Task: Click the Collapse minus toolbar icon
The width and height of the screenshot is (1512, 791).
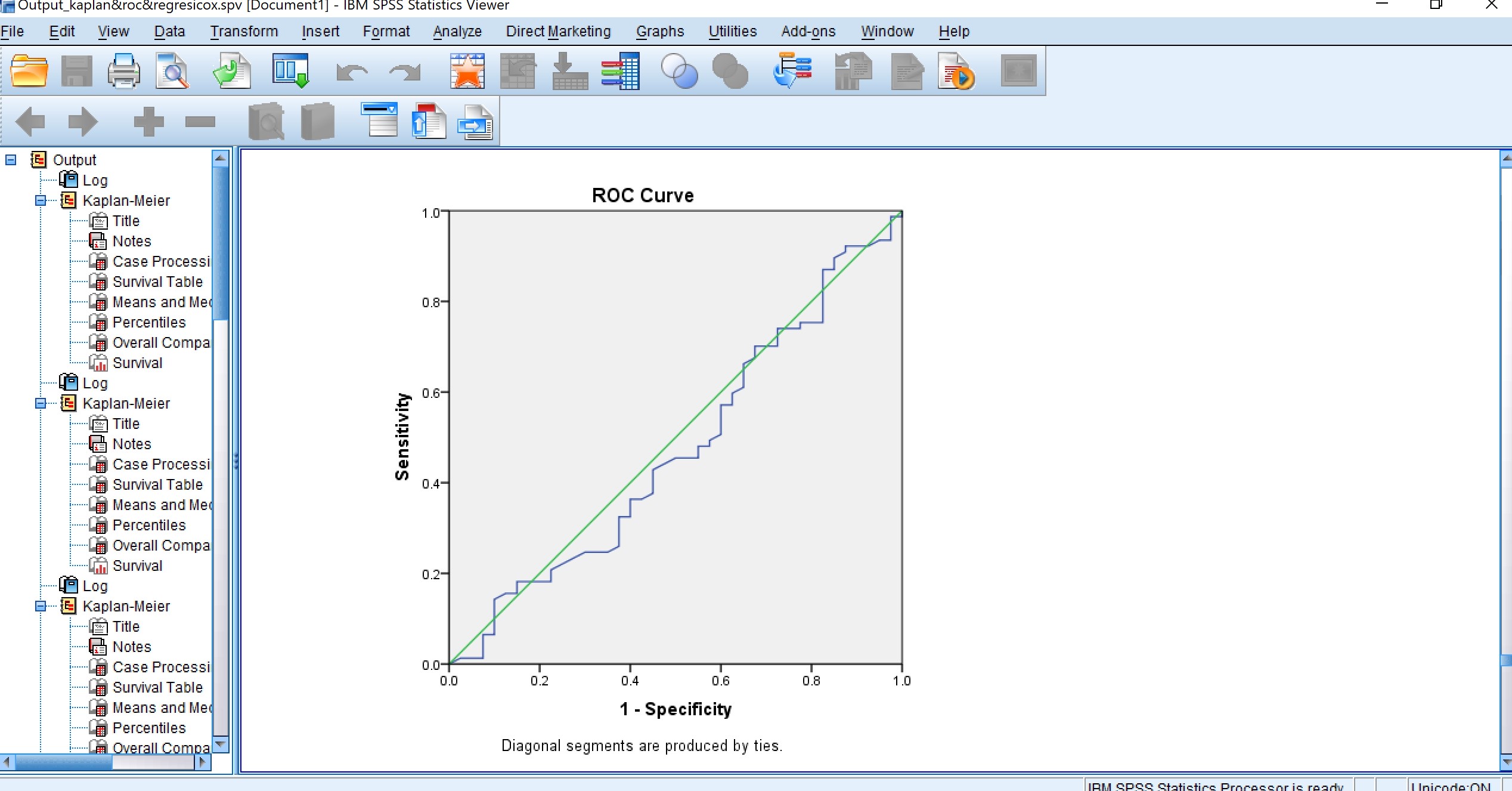Action: (x=200, y=122)
